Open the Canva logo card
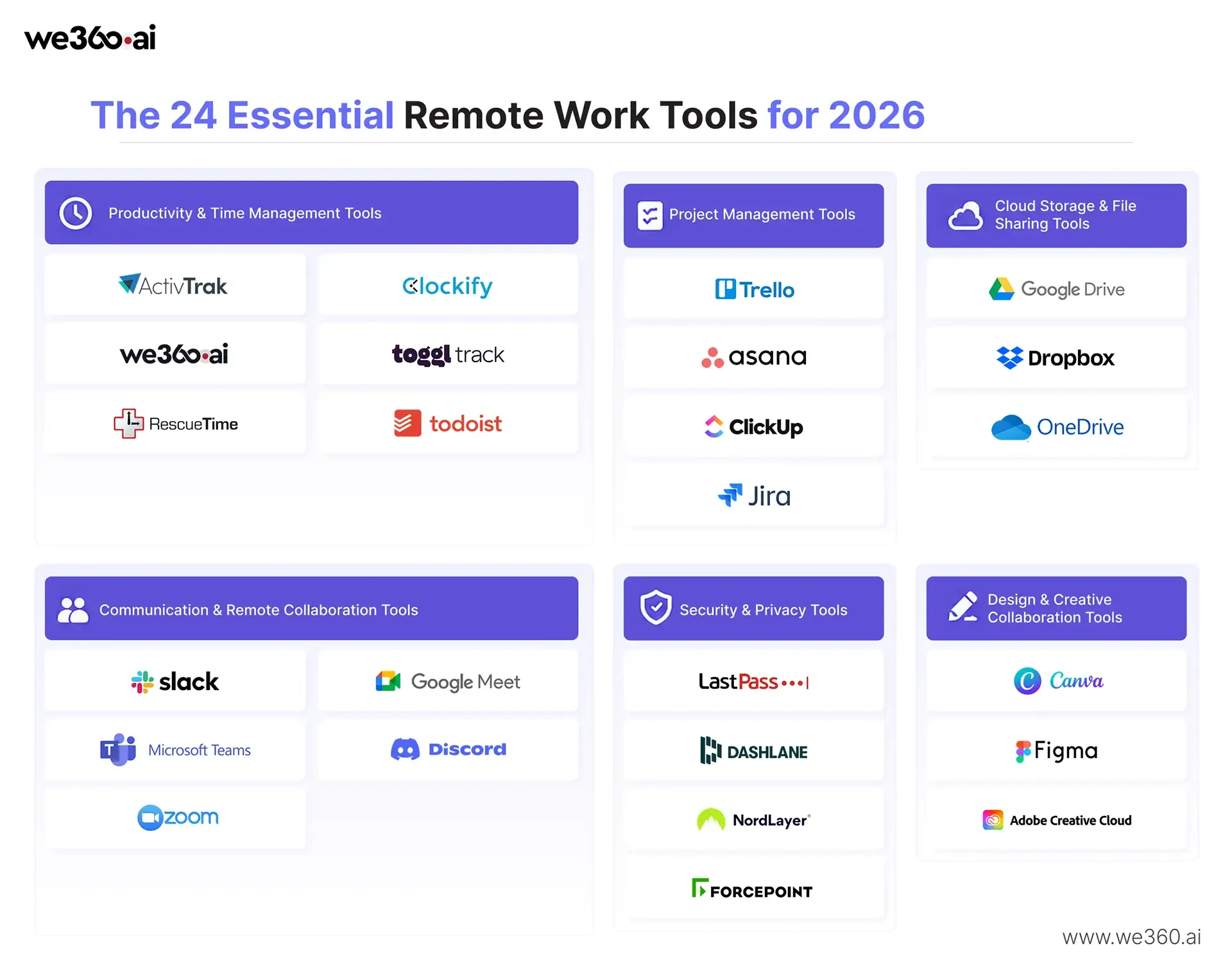1232x966 pixels. (x=1057, y=681)
